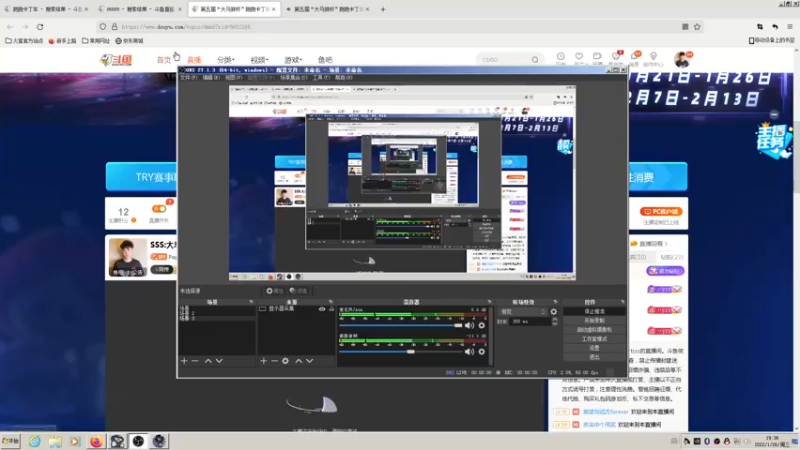Image resolution: width=800 pixels, height=450 pixels.
Task: Open the 游戏 games dropdown in Douyu nav
Action: pyautogui.click(x=293, y=60)
